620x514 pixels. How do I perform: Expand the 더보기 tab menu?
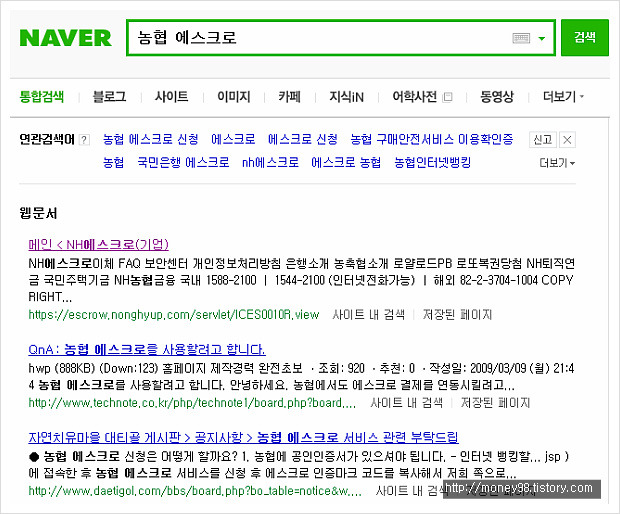563,97
